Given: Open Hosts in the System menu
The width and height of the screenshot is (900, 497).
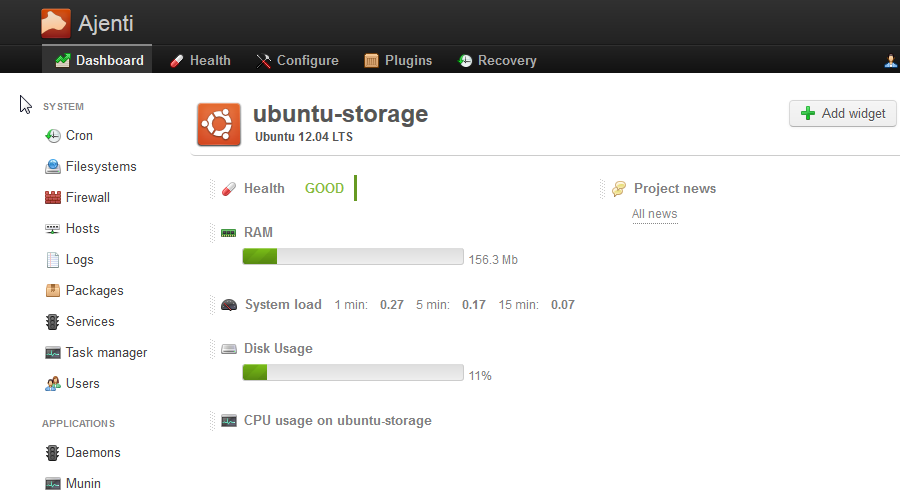Looking at the screenshot, I should (72, 228).
